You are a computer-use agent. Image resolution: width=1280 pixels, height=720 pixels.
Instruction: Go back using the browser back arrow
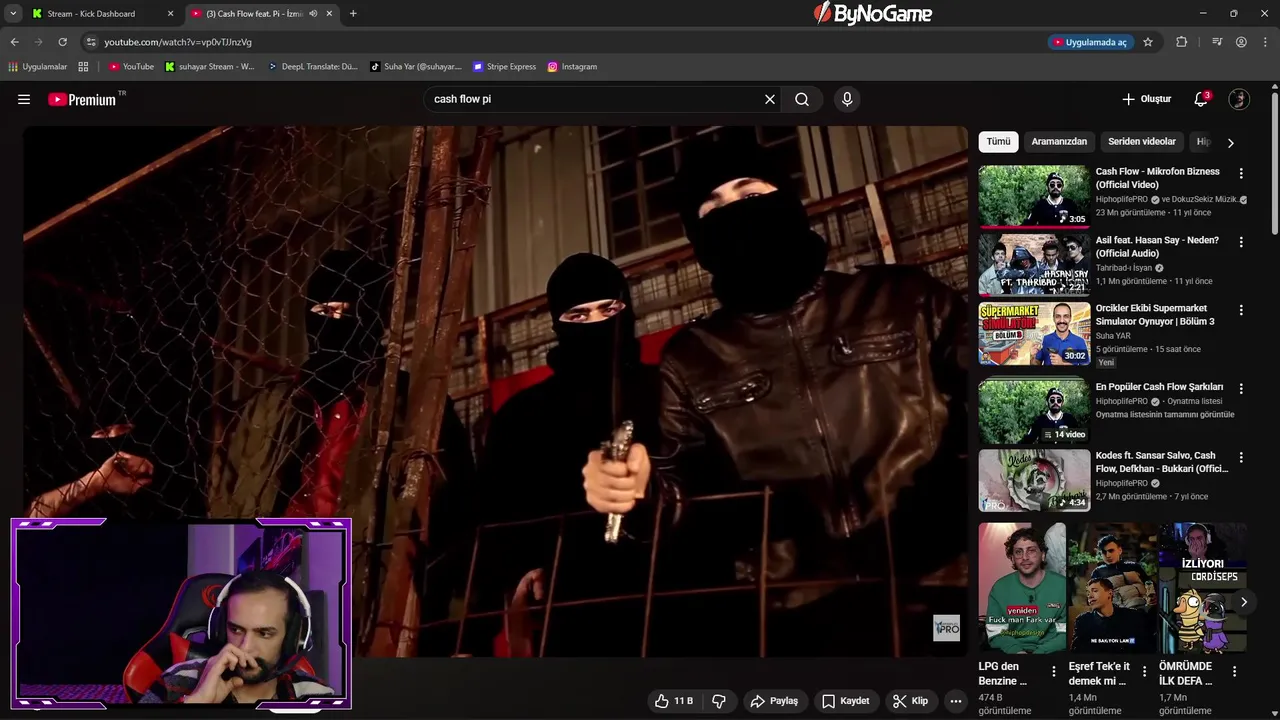point(14,42)
